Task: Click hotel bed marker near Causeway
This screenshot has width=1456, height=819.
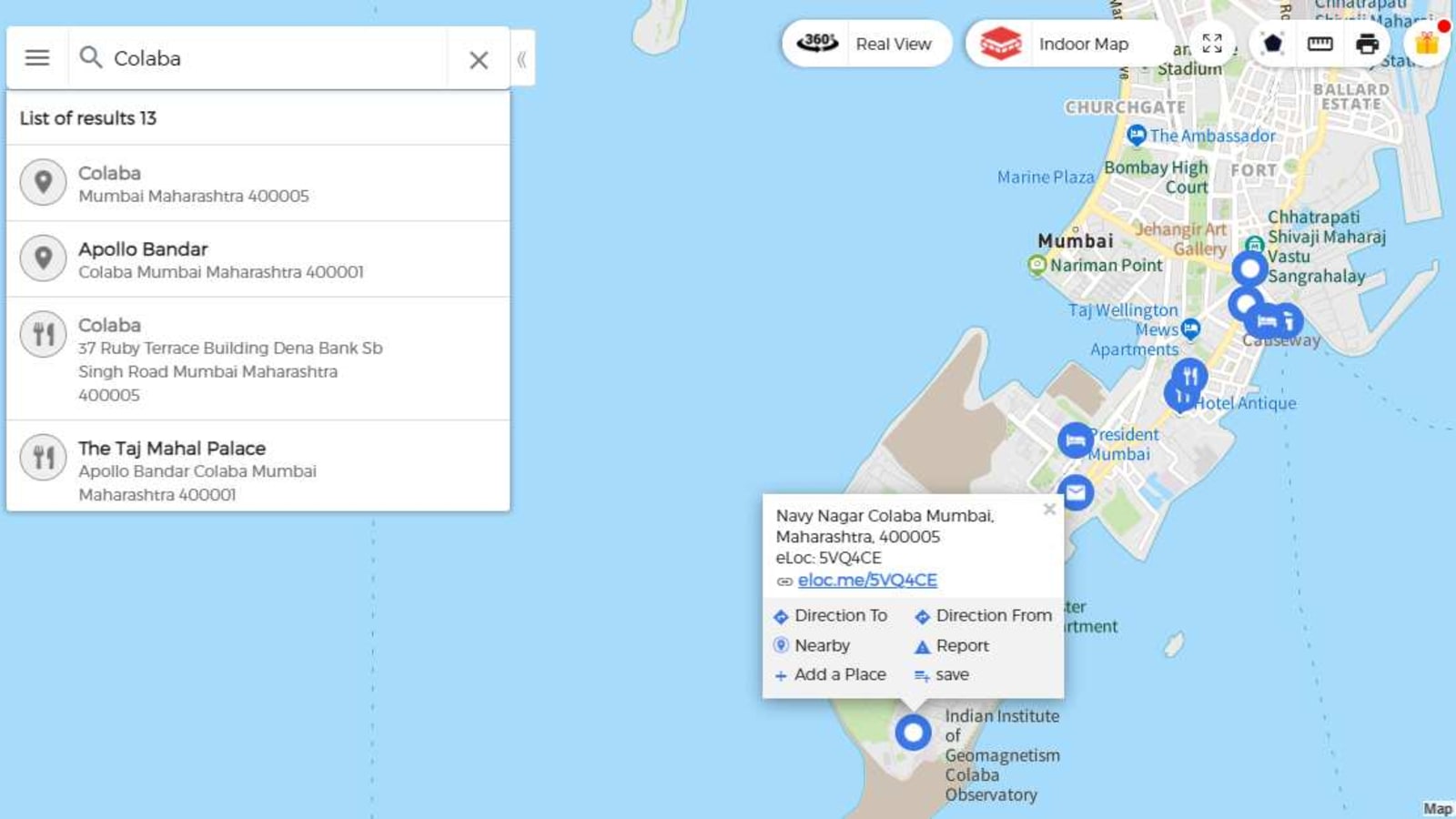Action: pyautogui.click(x=1265, y=320)
